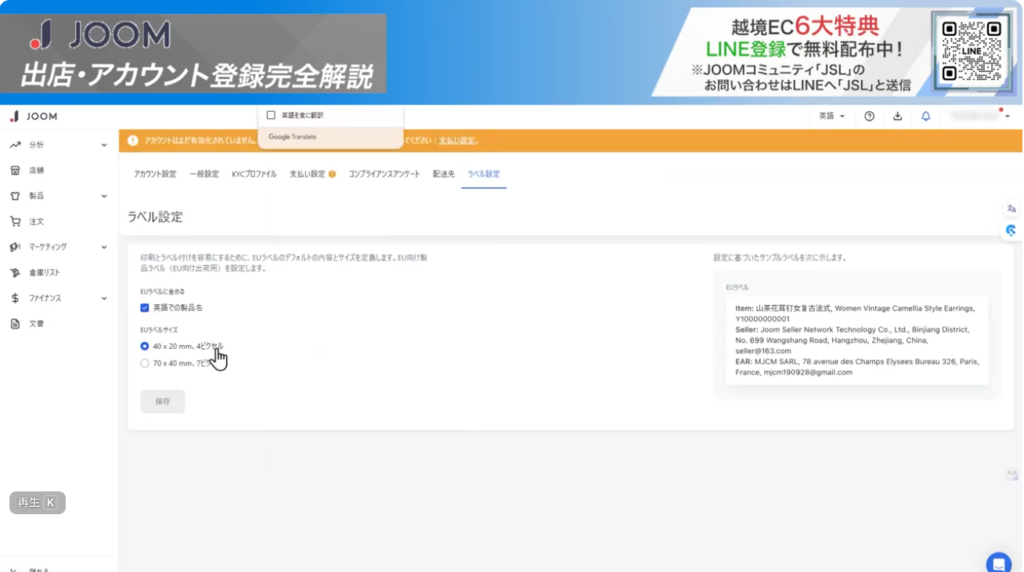This screenshot has width=1024, height=572.
Task: Open the 支払い設定 tab
Action: tap(307, 174)
